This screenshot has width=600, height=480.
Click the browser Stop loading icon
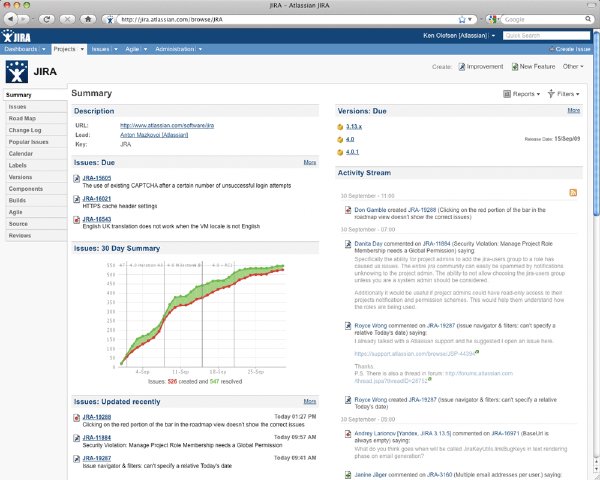[x=67, y=19]
